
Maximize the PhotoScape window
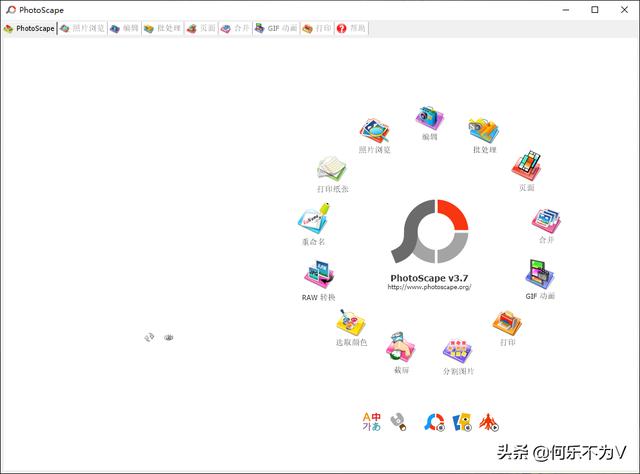[x=595, y=10]
